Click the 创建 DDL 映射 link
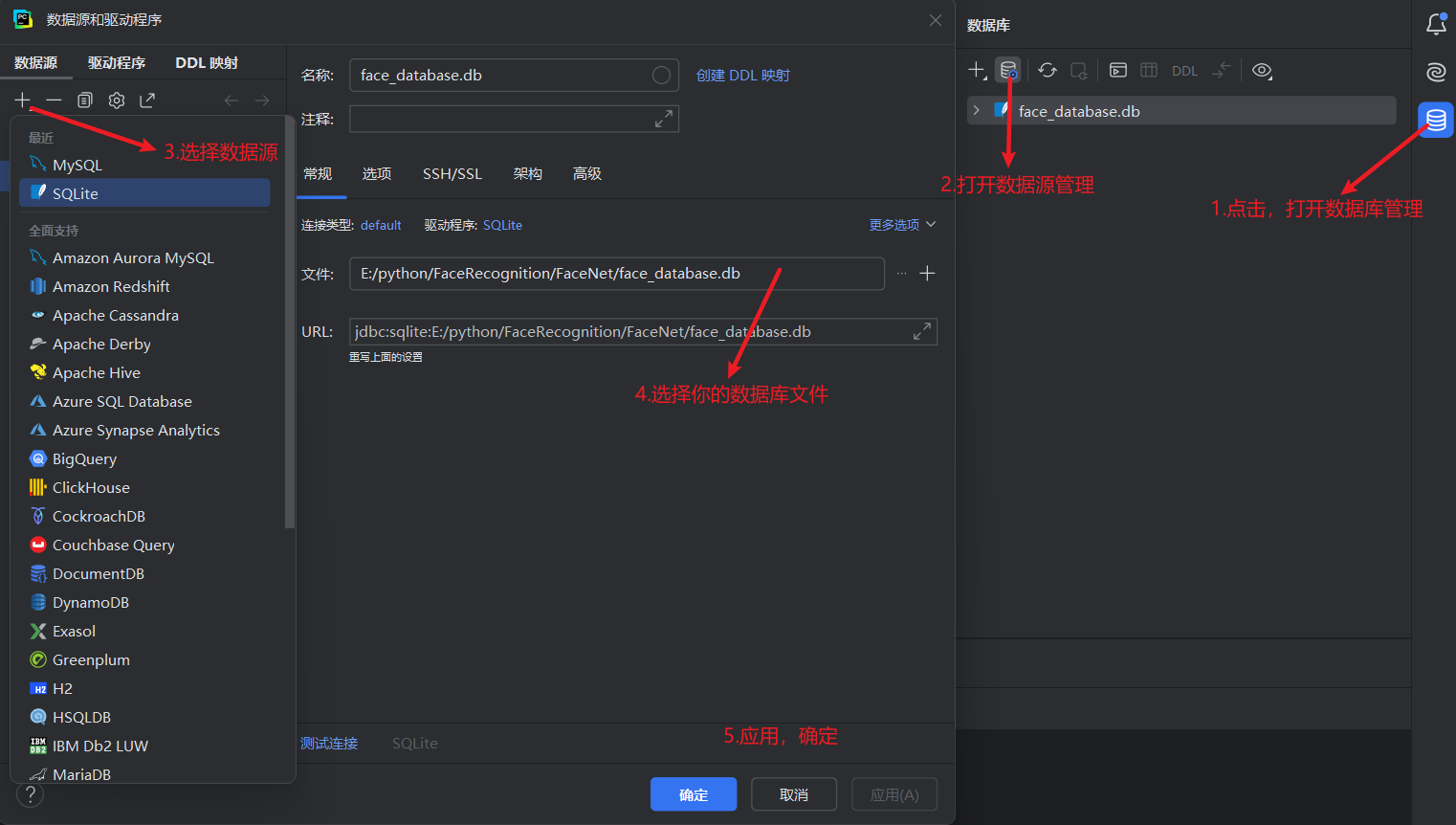 pos(743,76)
